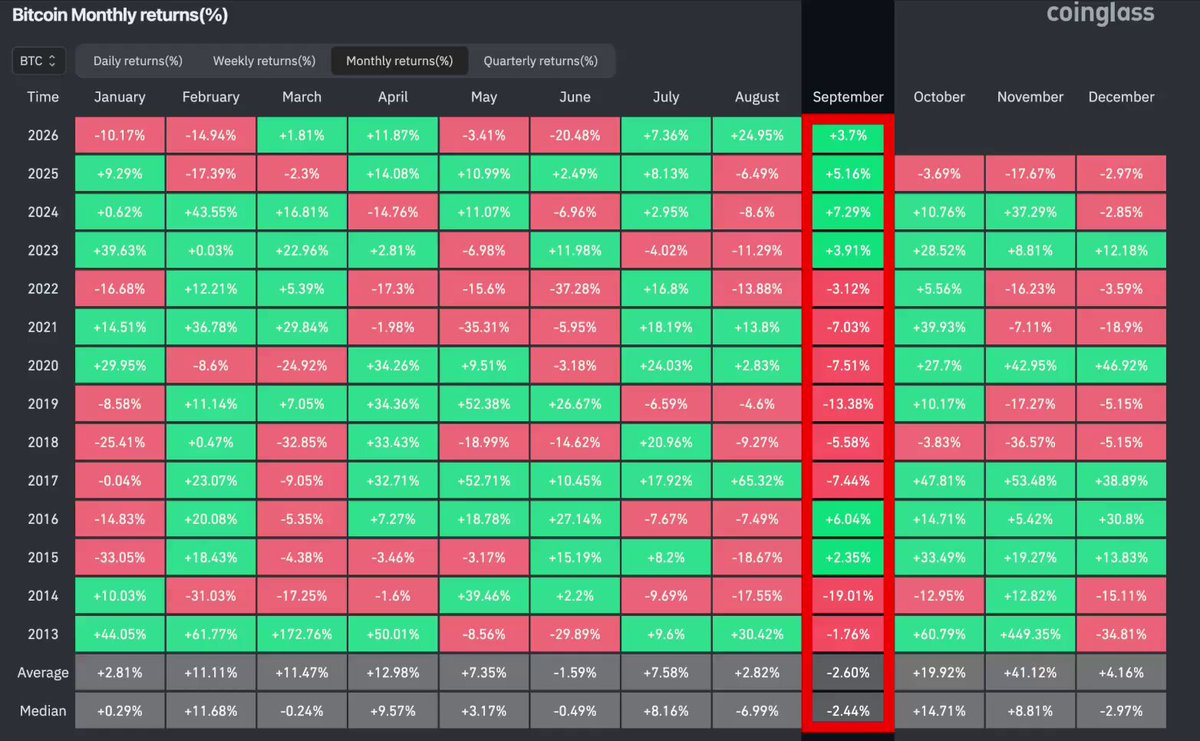Click the 2013 row label
This screenshot has height=741, width=1200.
(x=43, y=634)
